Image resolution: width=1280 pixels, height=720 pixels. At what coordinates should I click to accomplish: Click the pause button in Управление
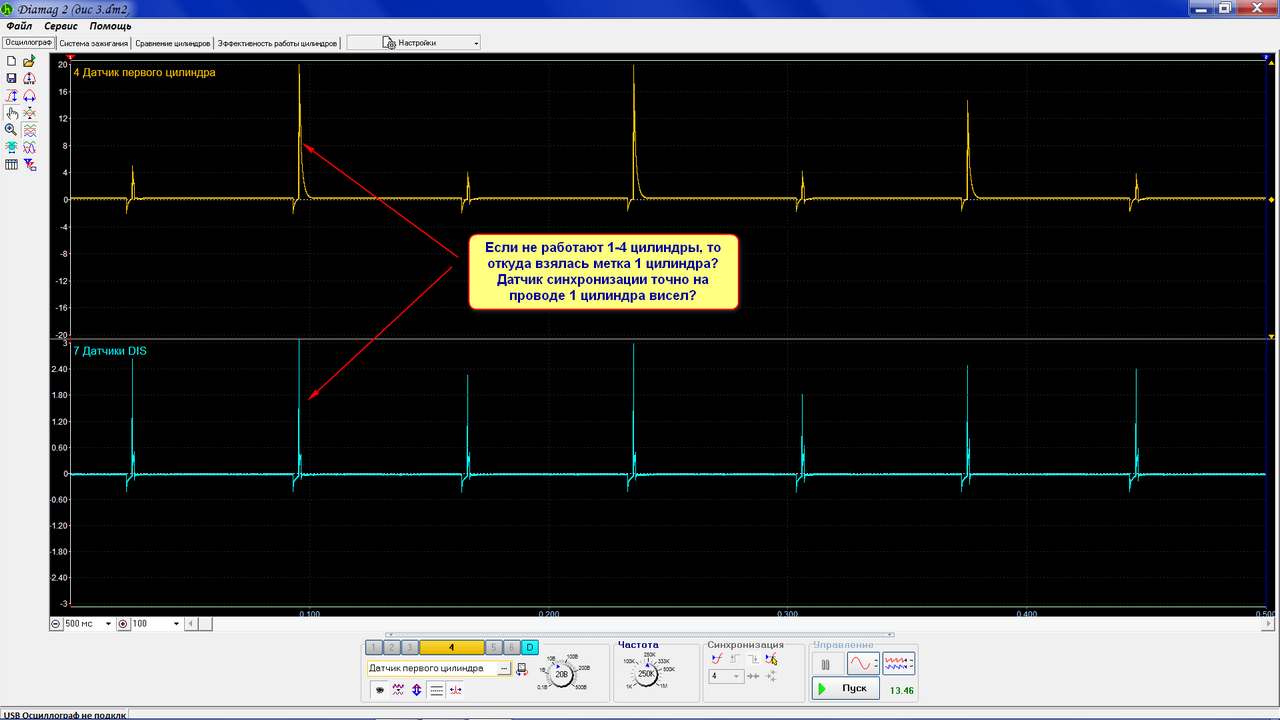click(x=825, y=664)
